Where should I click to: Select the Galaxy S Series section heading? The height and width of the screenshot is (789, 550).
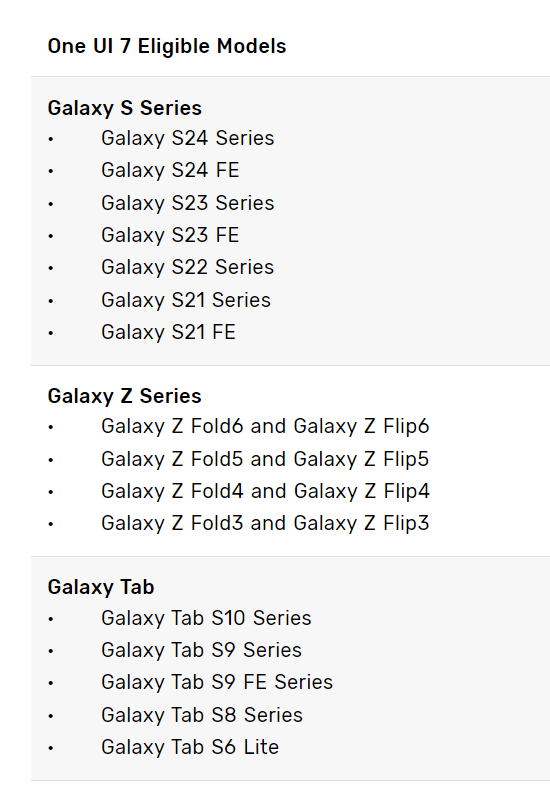coord(124,109)
